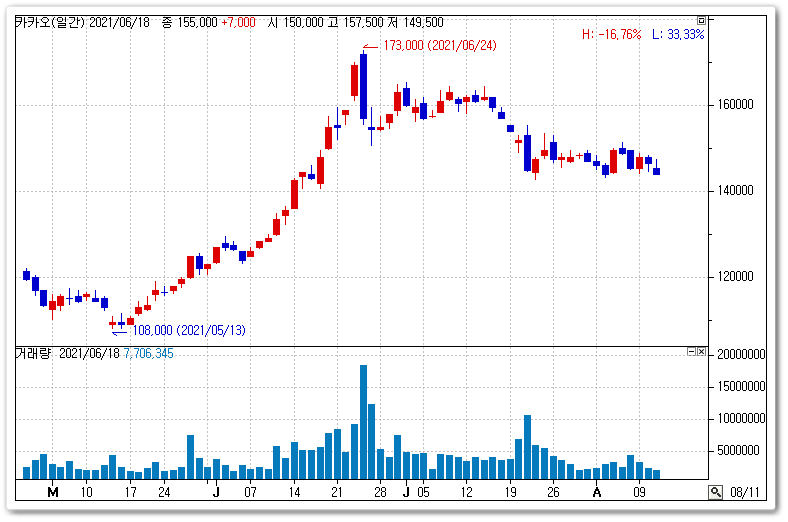Click the M (May) marker on date axis

click(53, 492)
